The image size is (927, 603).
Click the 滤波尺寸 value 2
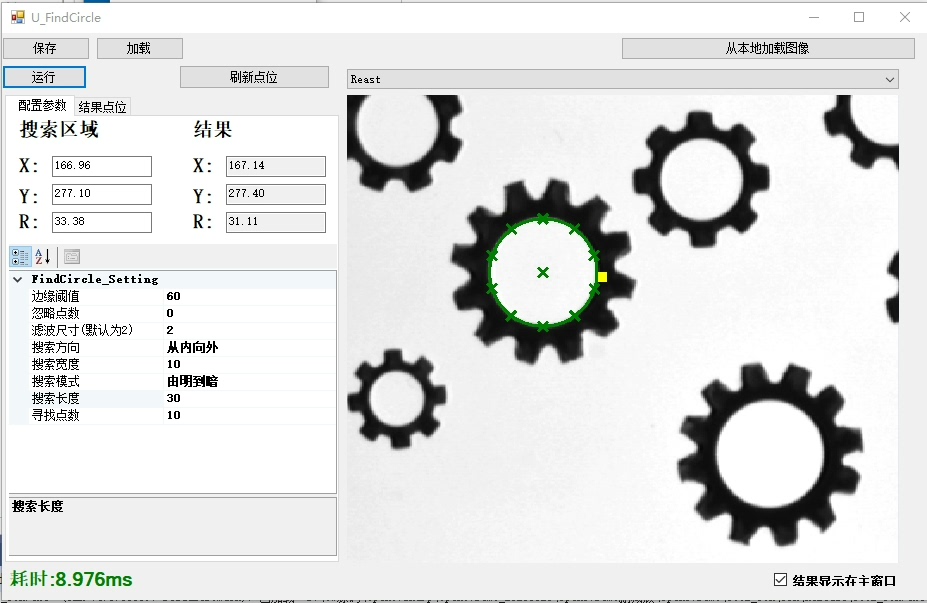pyautogui.click(x=170, y=330)
